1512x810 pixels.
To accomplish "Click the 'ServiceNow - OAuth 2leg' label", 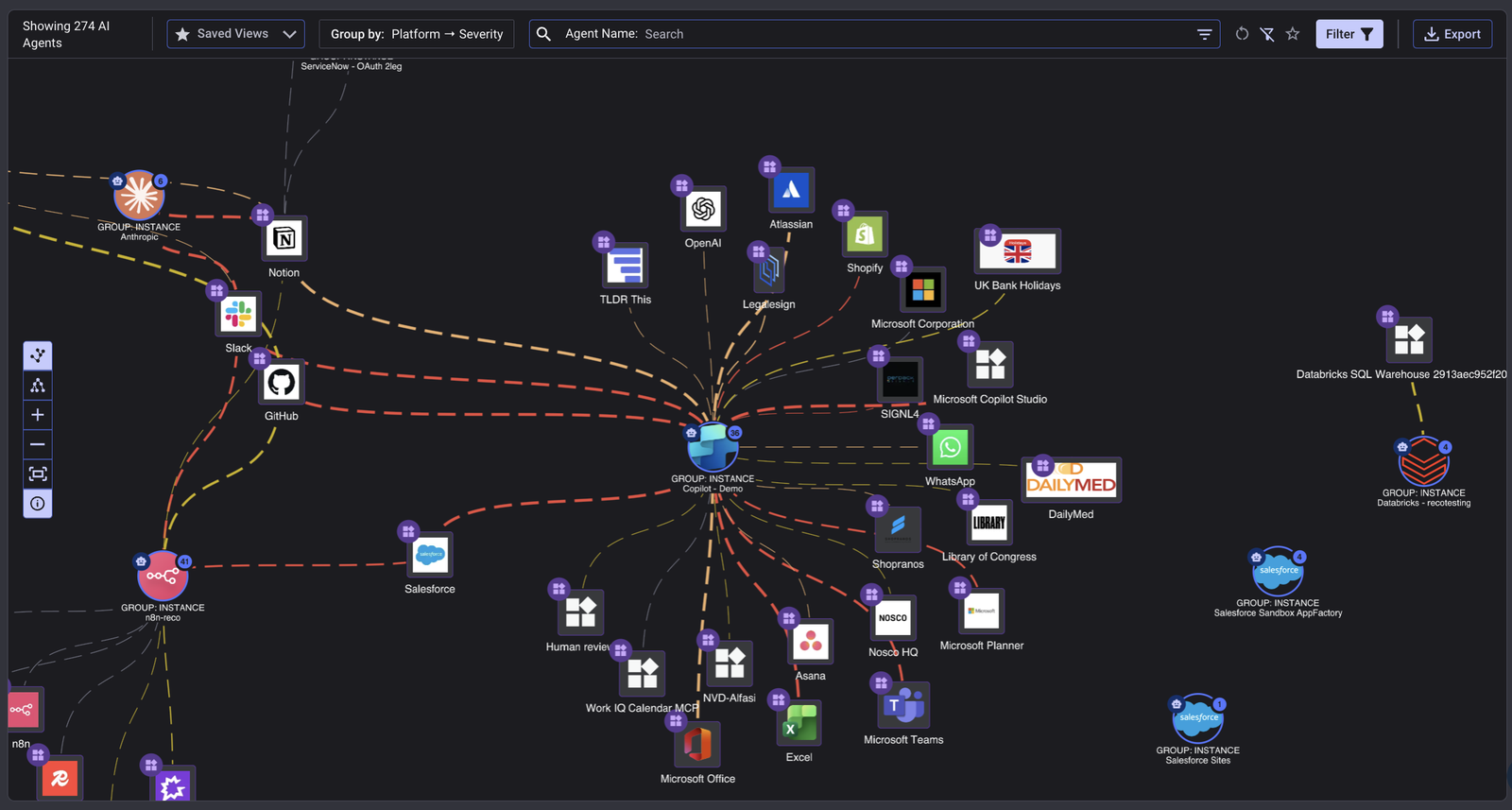I will 352,66.
